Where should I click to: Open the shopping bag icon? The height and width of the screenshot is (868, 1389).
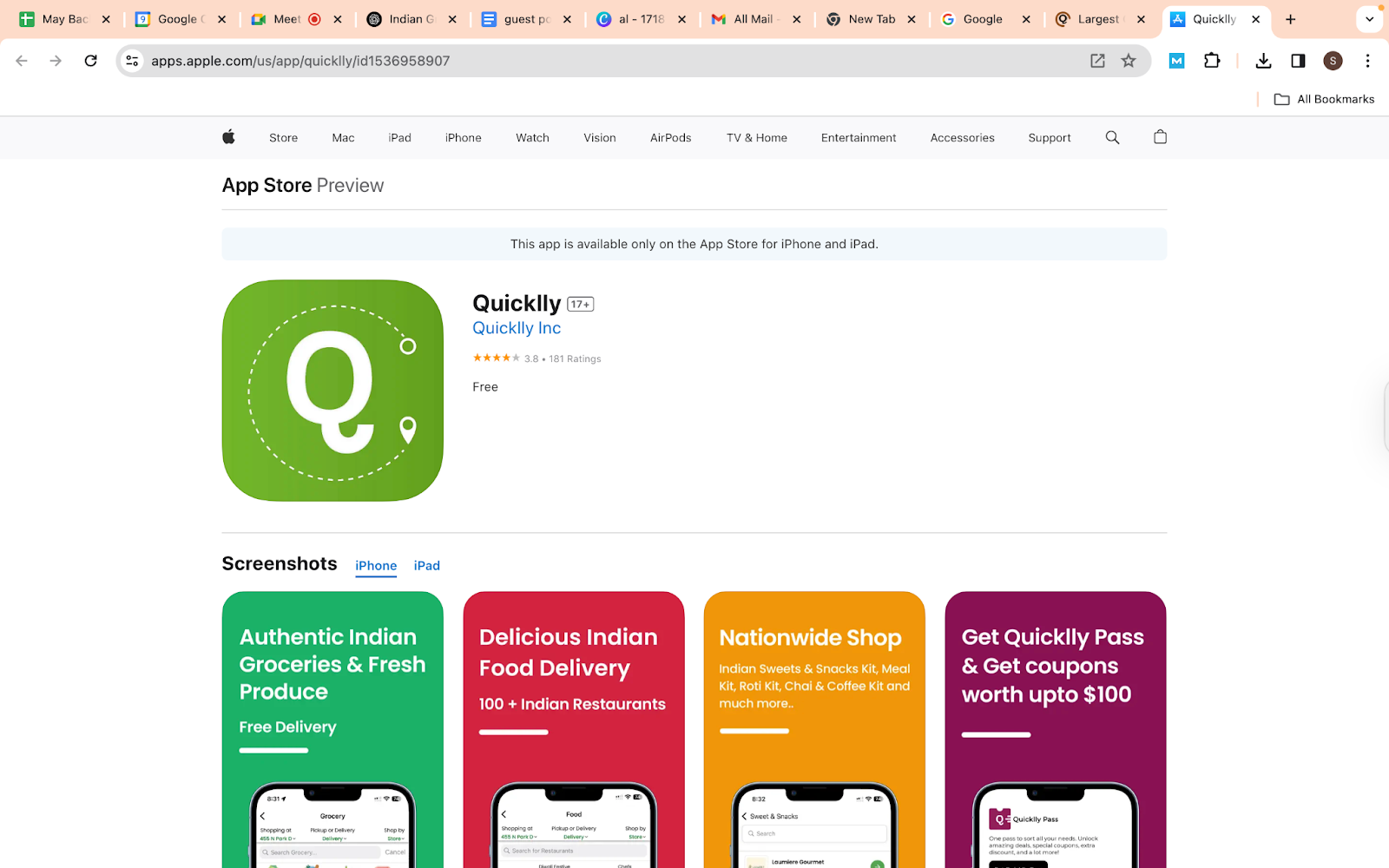[1160, 137]
